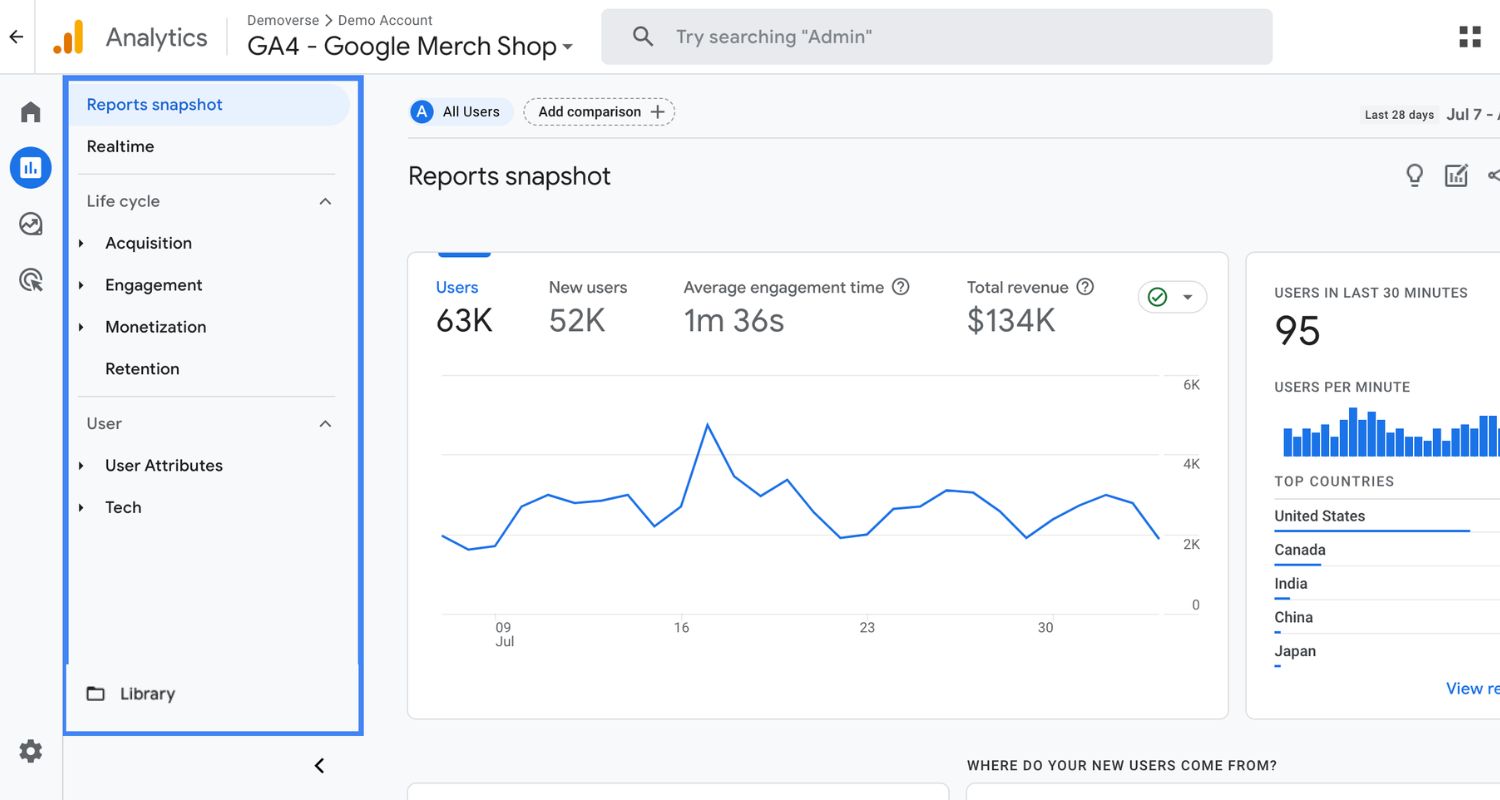Click the Demo Account breadcrumb

click(385, 20)
